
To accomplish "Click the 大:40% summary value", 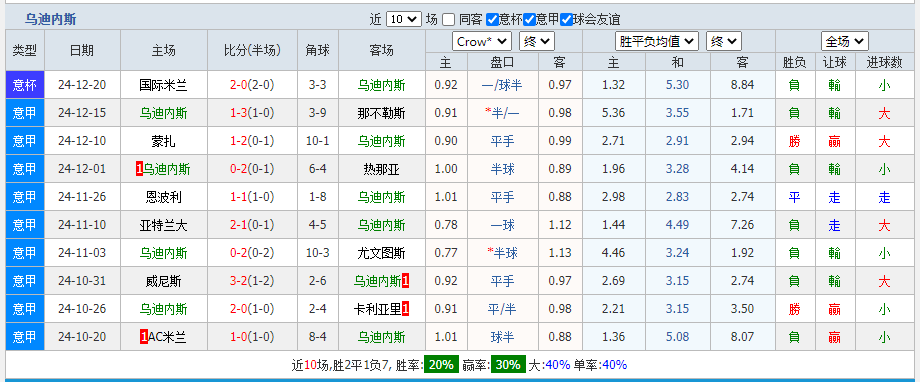I will [x=549, y=364].
